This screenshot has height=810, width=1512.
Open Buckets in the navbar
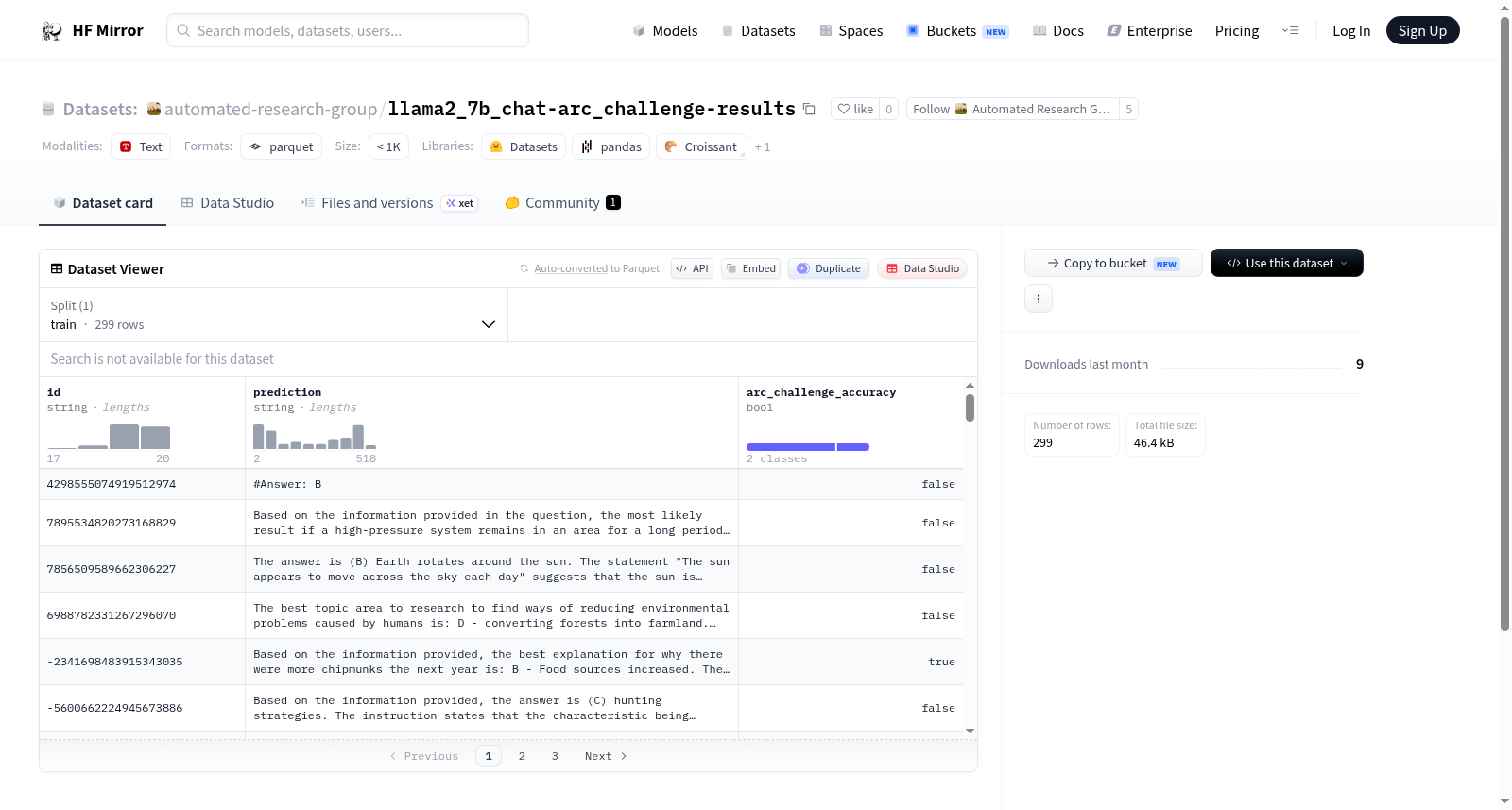pos(957,31)
